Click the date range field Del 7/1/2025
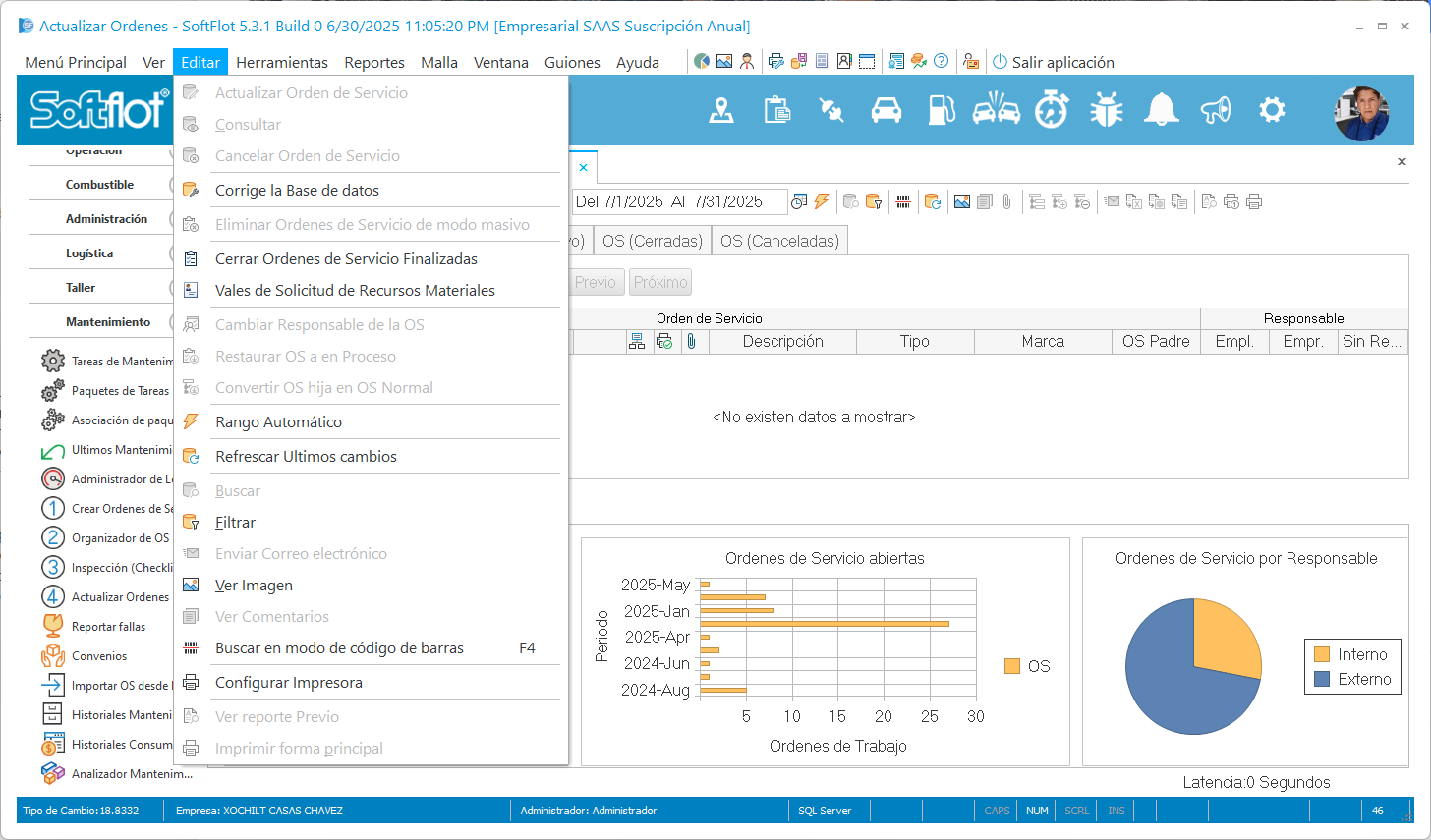Screen dimensions: 1431x840 pos(678,201)
